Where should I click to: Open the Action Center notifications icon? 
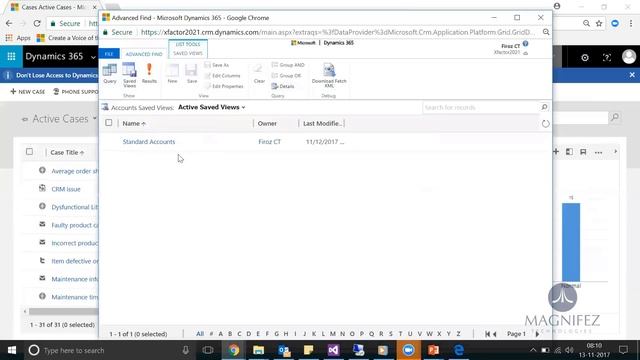(x=623, y=350)
